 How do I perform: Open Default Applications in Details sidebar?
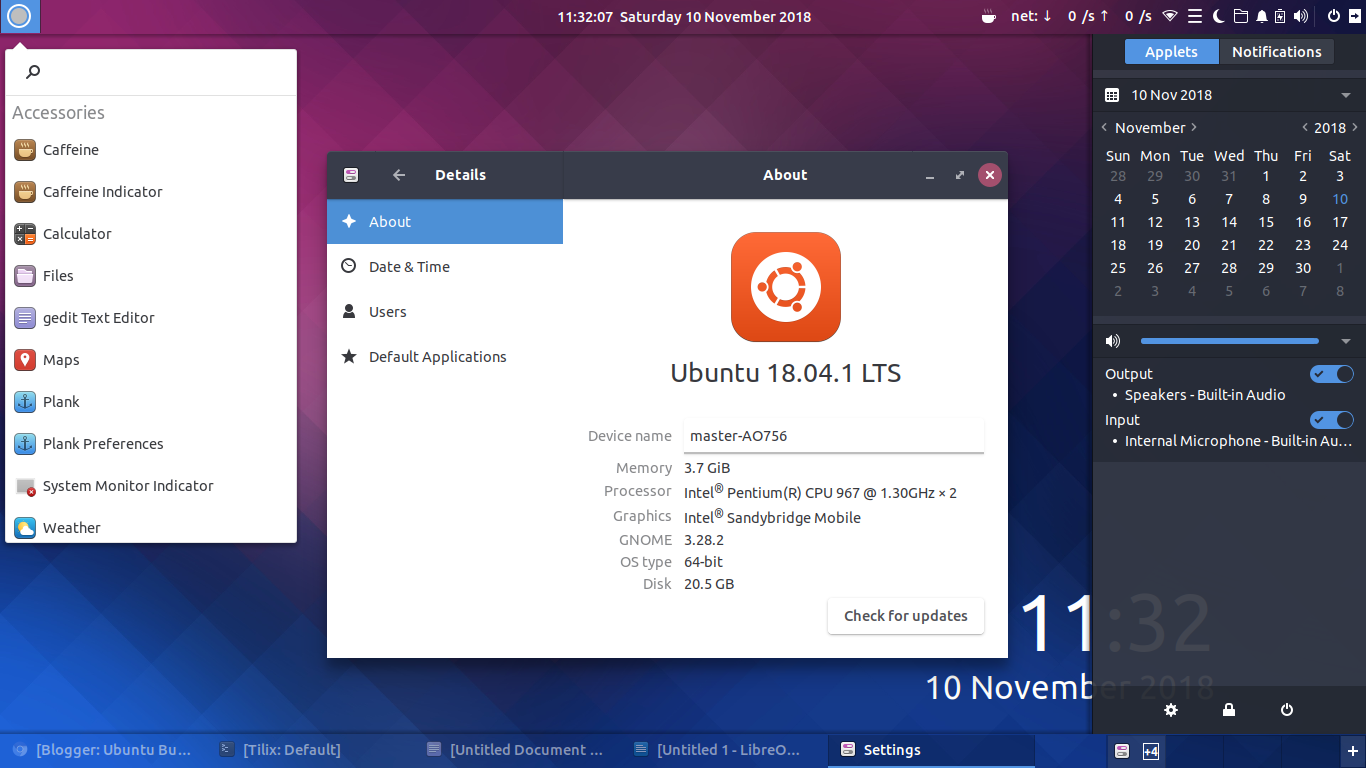[x=445, y=357]
